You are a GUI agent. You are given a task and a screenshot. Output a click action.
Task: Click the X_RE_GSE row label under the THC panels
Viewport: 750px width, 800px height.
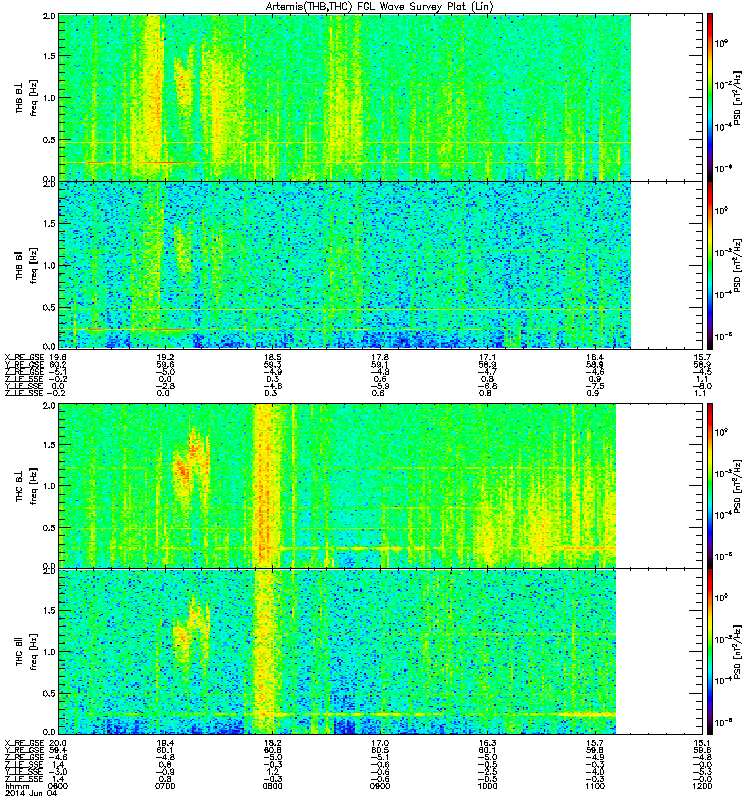click(x=24, y=743)
